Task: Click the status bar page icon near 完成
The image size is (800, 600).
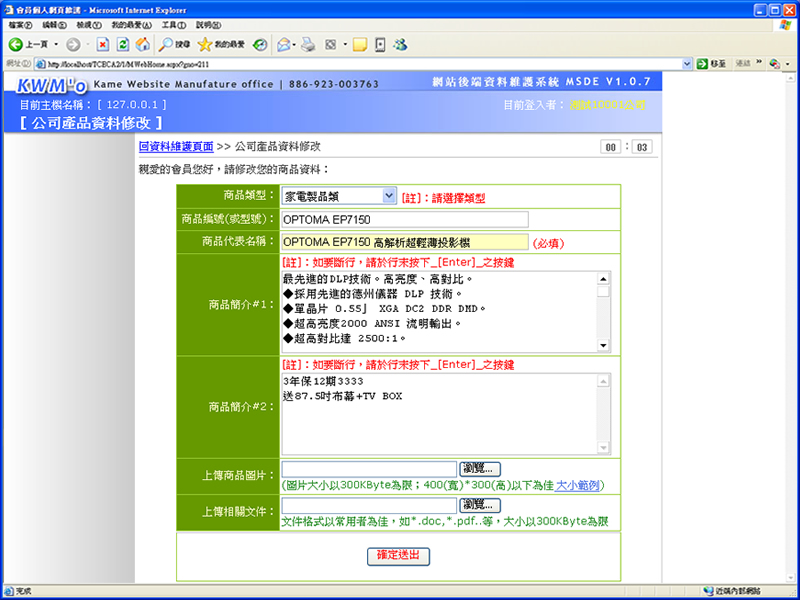Action: pyautogui.click(x=9, y=591)
